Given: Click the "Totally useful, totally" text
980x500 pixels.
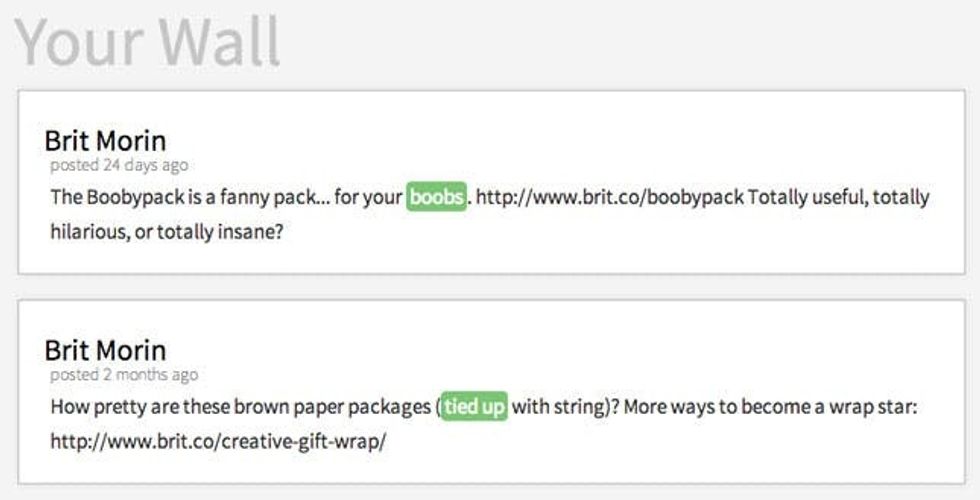Looking at the screenshot, I should pos(838,197).
